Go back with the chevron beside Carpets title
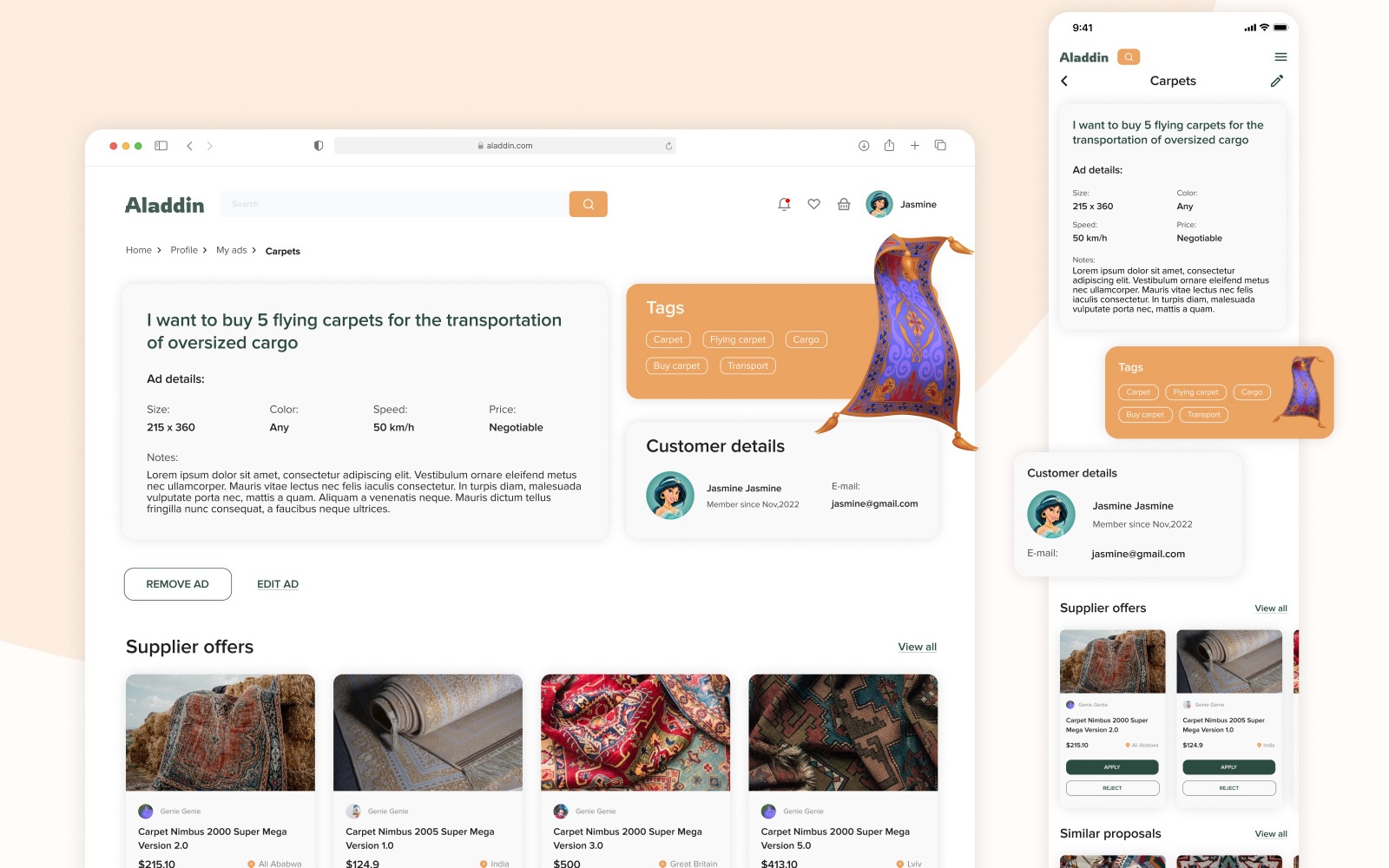This screenshot has height=868, width=1389. click(x=1063, y=81)
